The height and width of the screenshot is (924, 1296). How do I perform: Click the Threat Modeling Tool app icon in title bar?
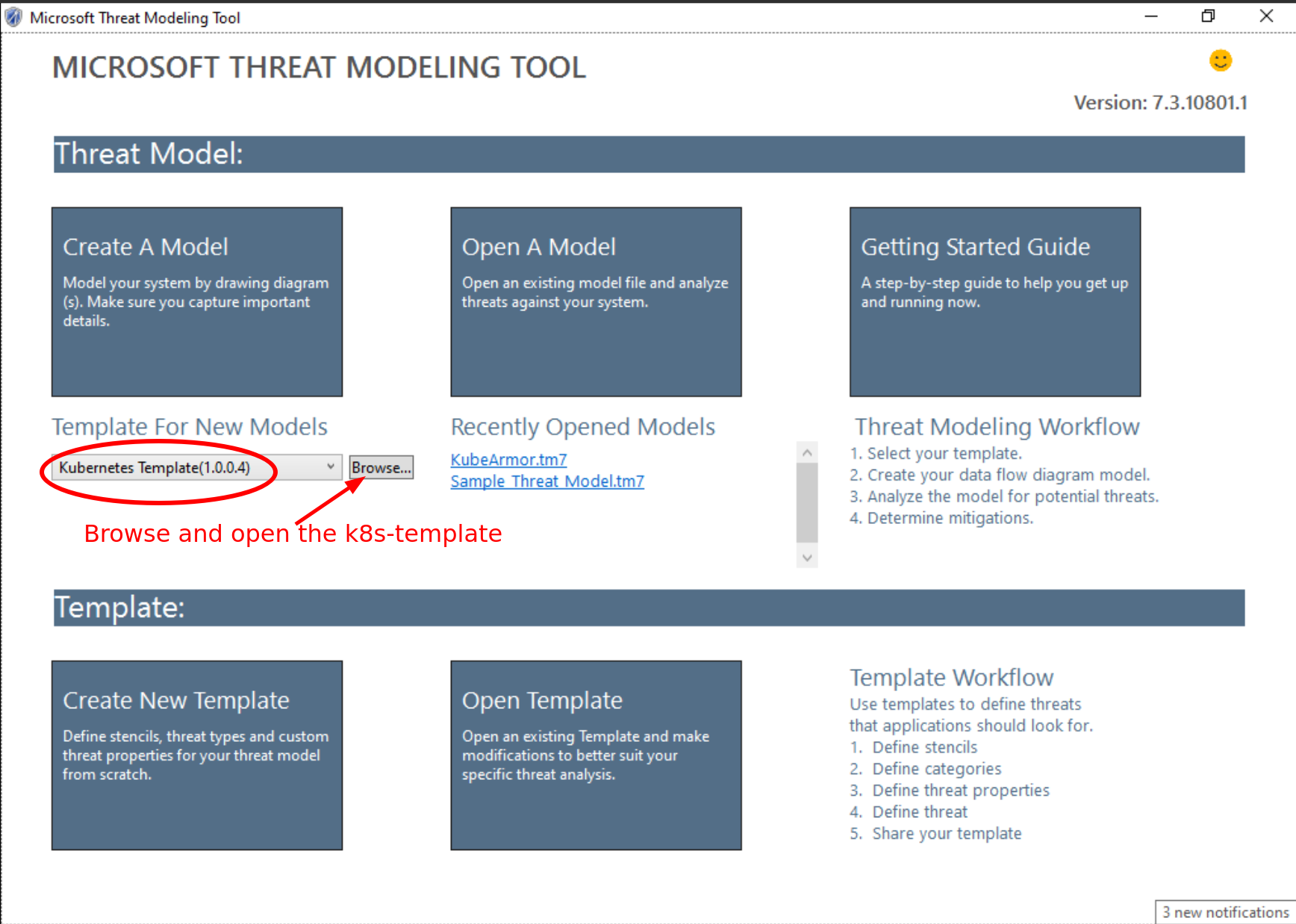(x=13, y=17)
